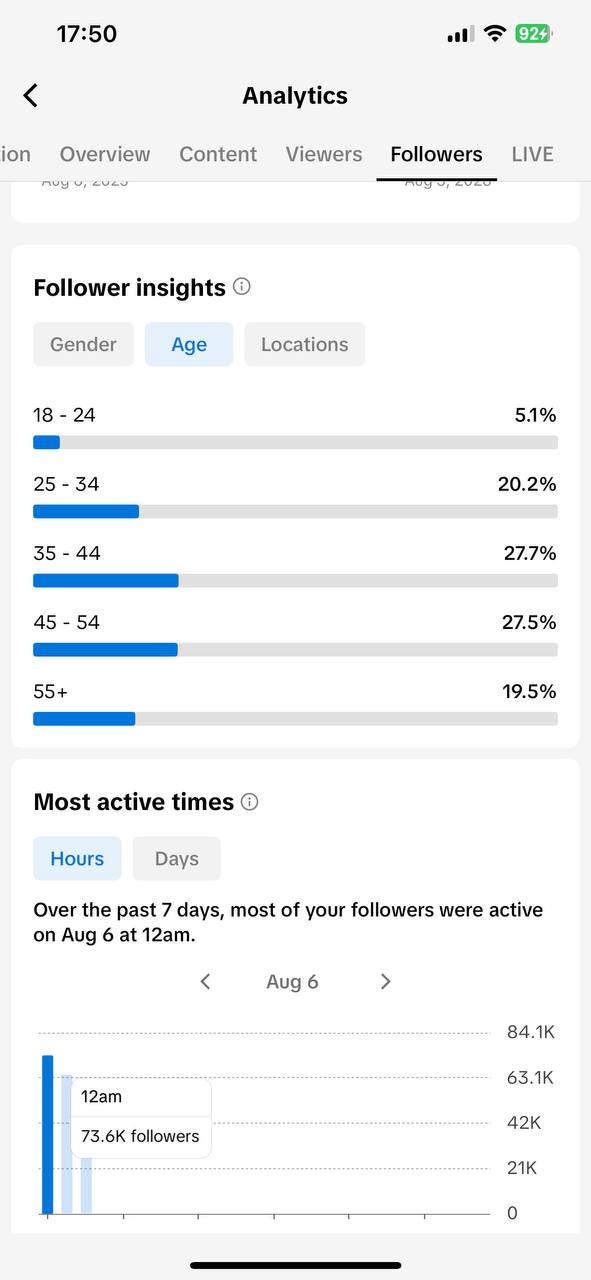Image resolution: width=591 pixels, height=1280 pixels.
Task: Open the LIVE tab
Action: coord(532,154)
